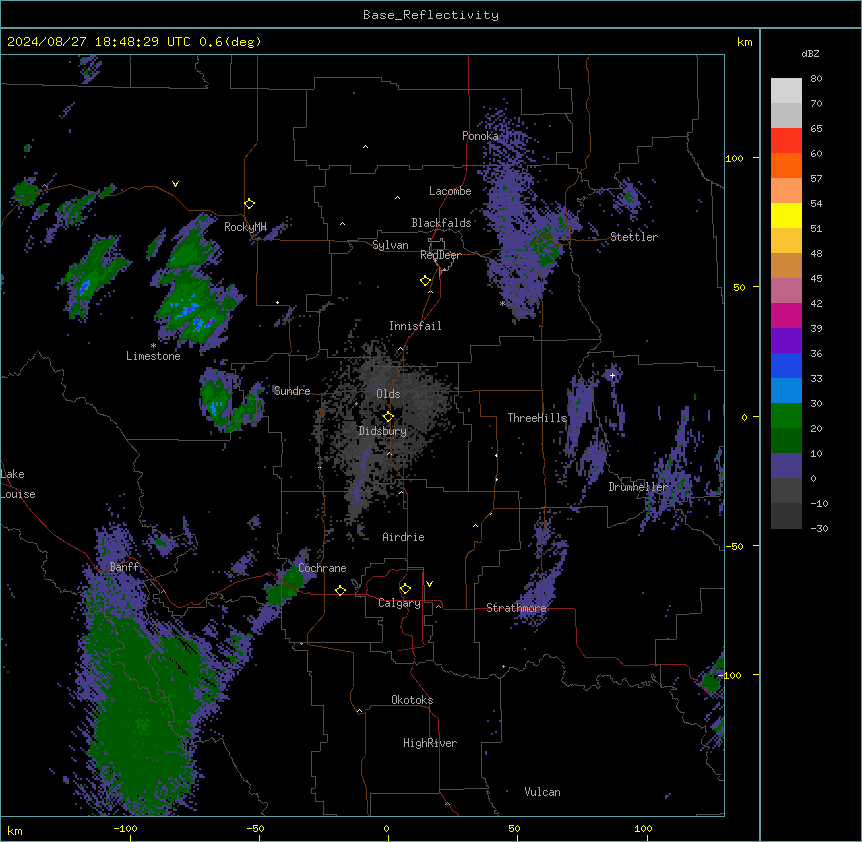862x842 pixels.
Task: Click the Lacombe city label
Action: 450,191
